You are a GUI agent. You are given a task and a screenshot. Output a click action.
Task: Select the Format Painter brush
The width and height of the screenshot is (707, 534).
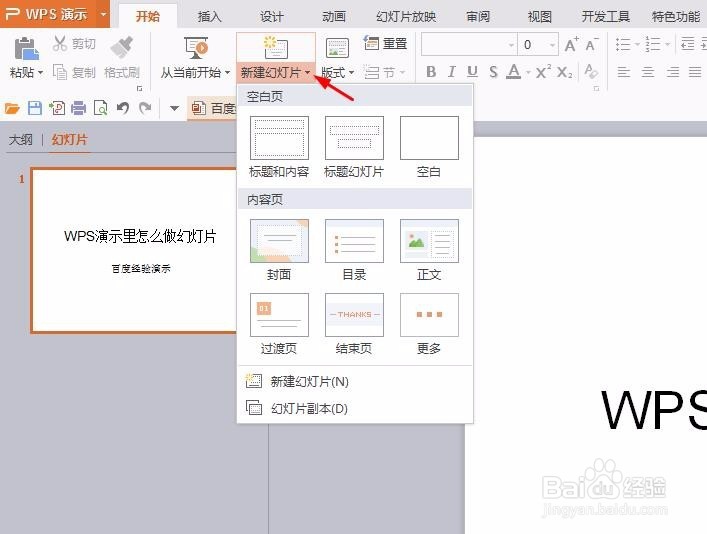coord(121,47)
